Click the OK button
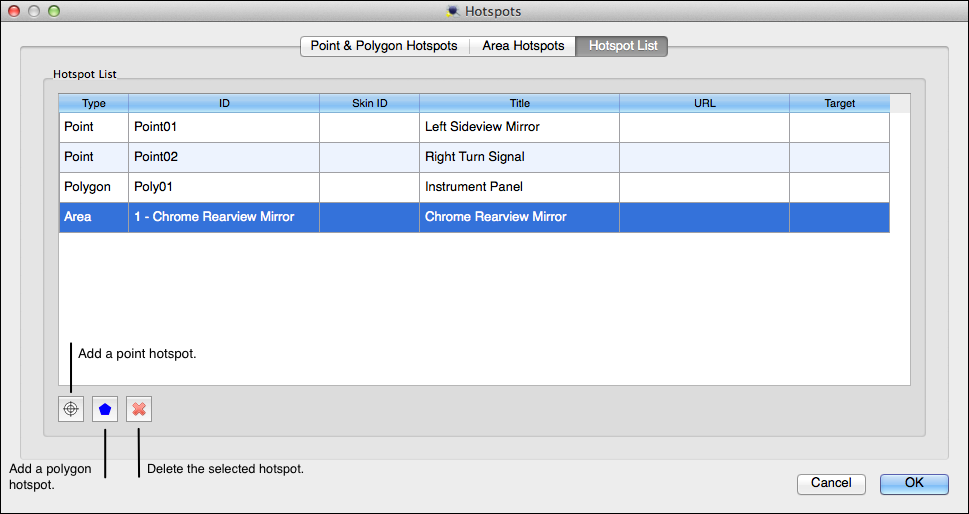969x514 pixels. tap(913, 483)
